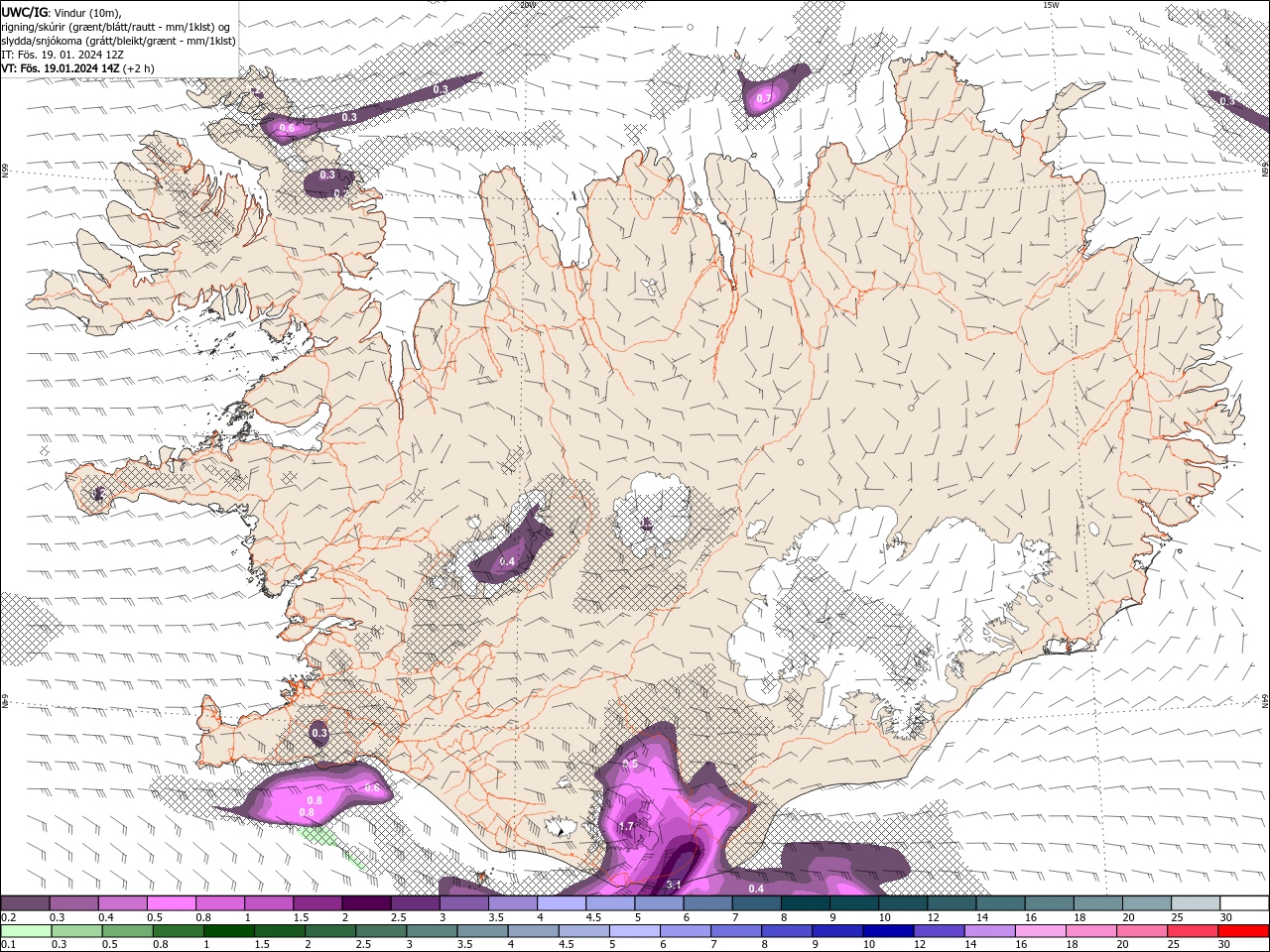Select purple-row swatch between 0.5 and 0.8
Viewport: 1270px width, 952px height.
click(171, 903)
